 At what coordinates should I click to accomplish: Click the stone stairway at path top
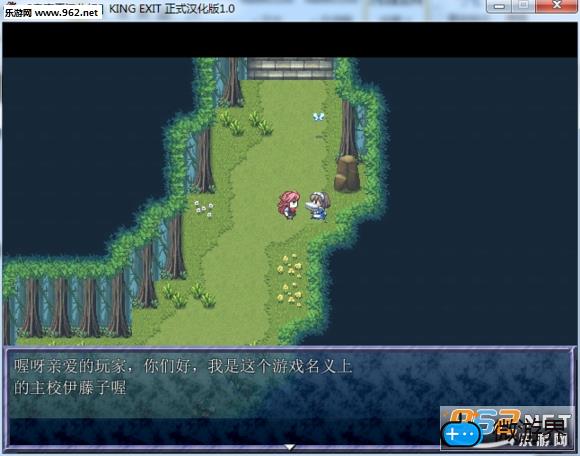tap(290, 68)
